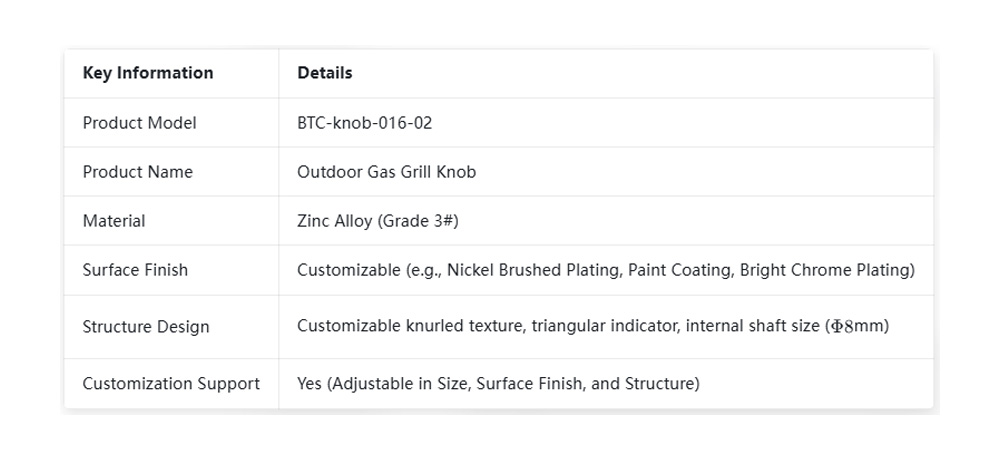Select the "Surface Finish" row label

135,270
